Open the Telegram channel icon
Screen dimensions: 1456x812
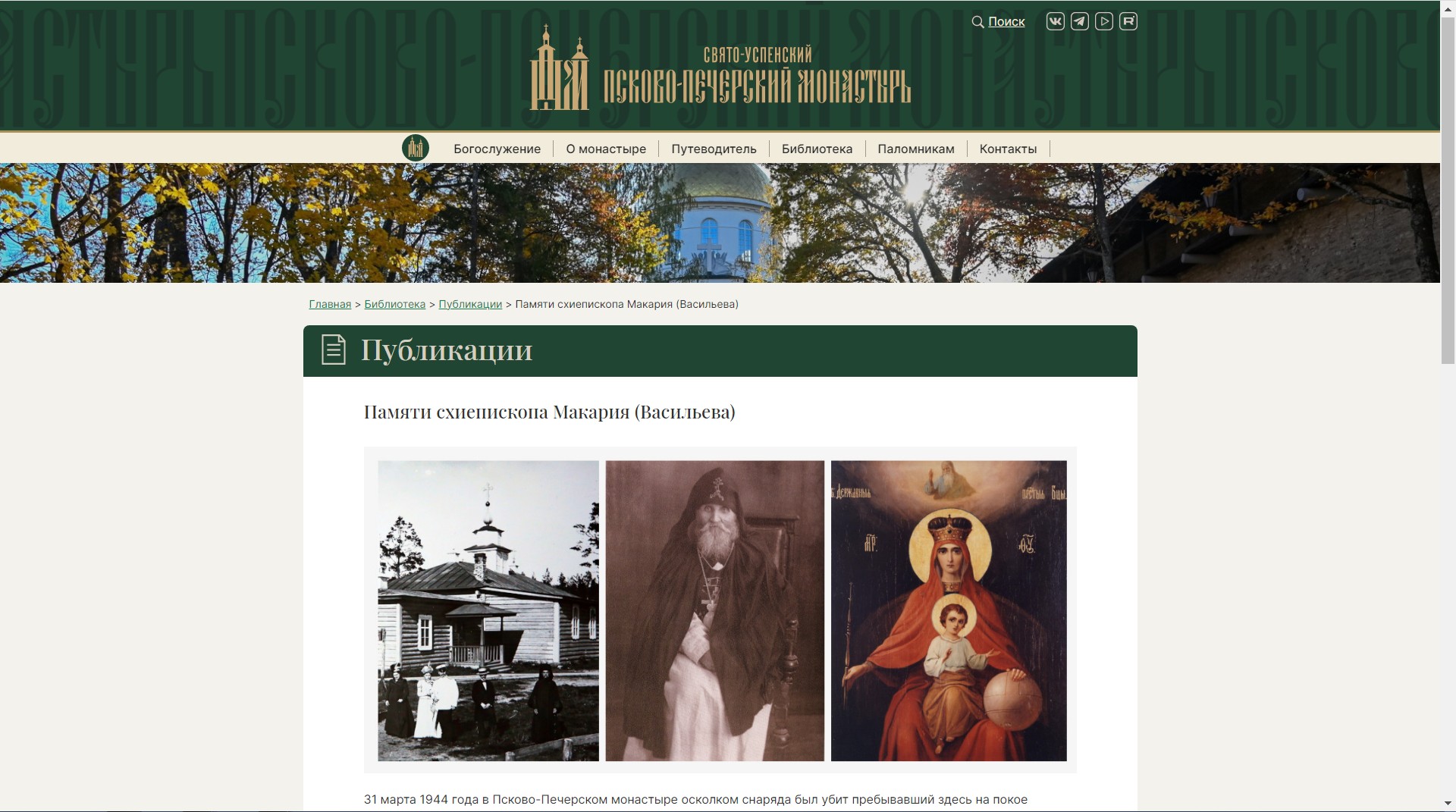click(x=1079, y=21)
